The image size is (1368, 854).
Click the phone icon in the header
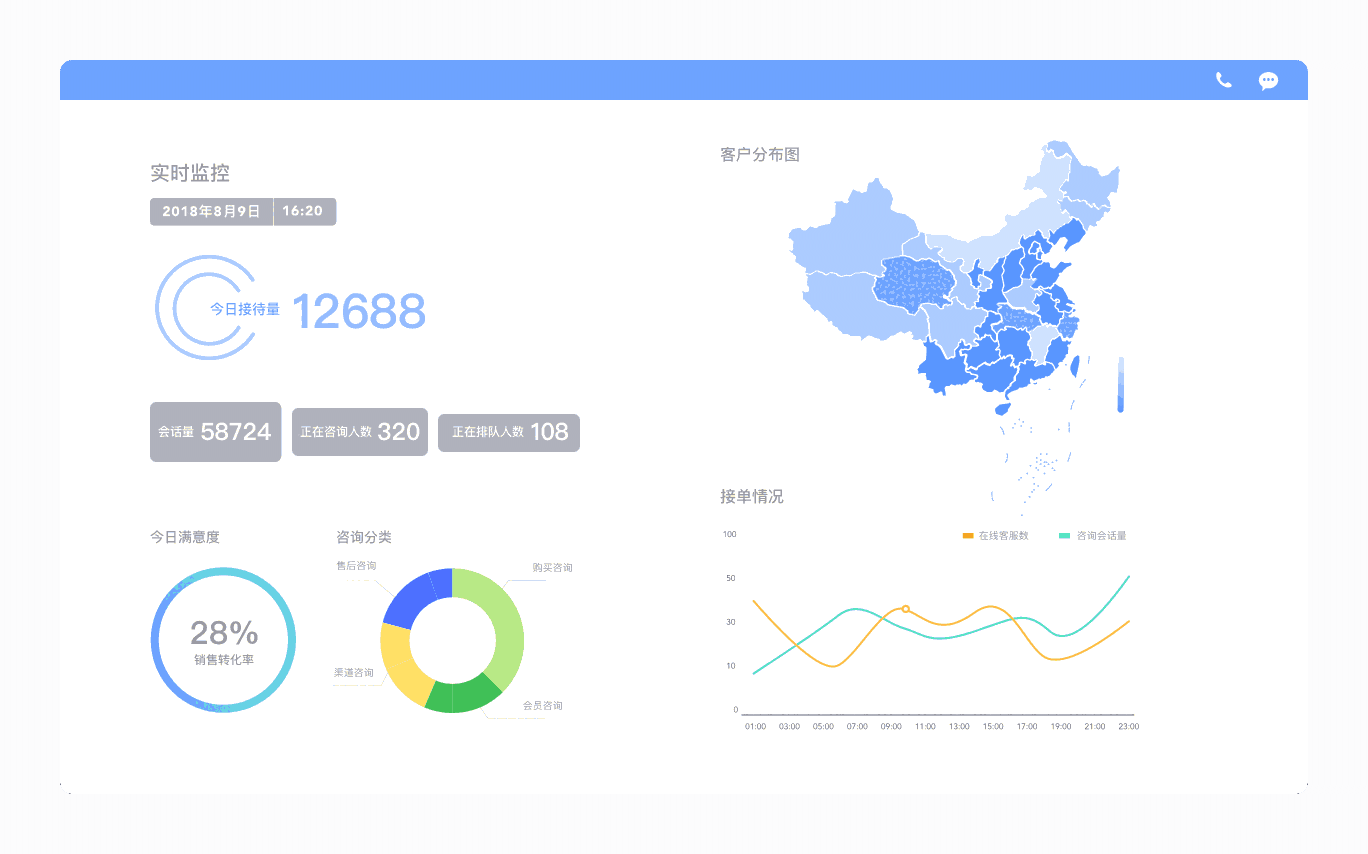click(x=1224, y=80)
